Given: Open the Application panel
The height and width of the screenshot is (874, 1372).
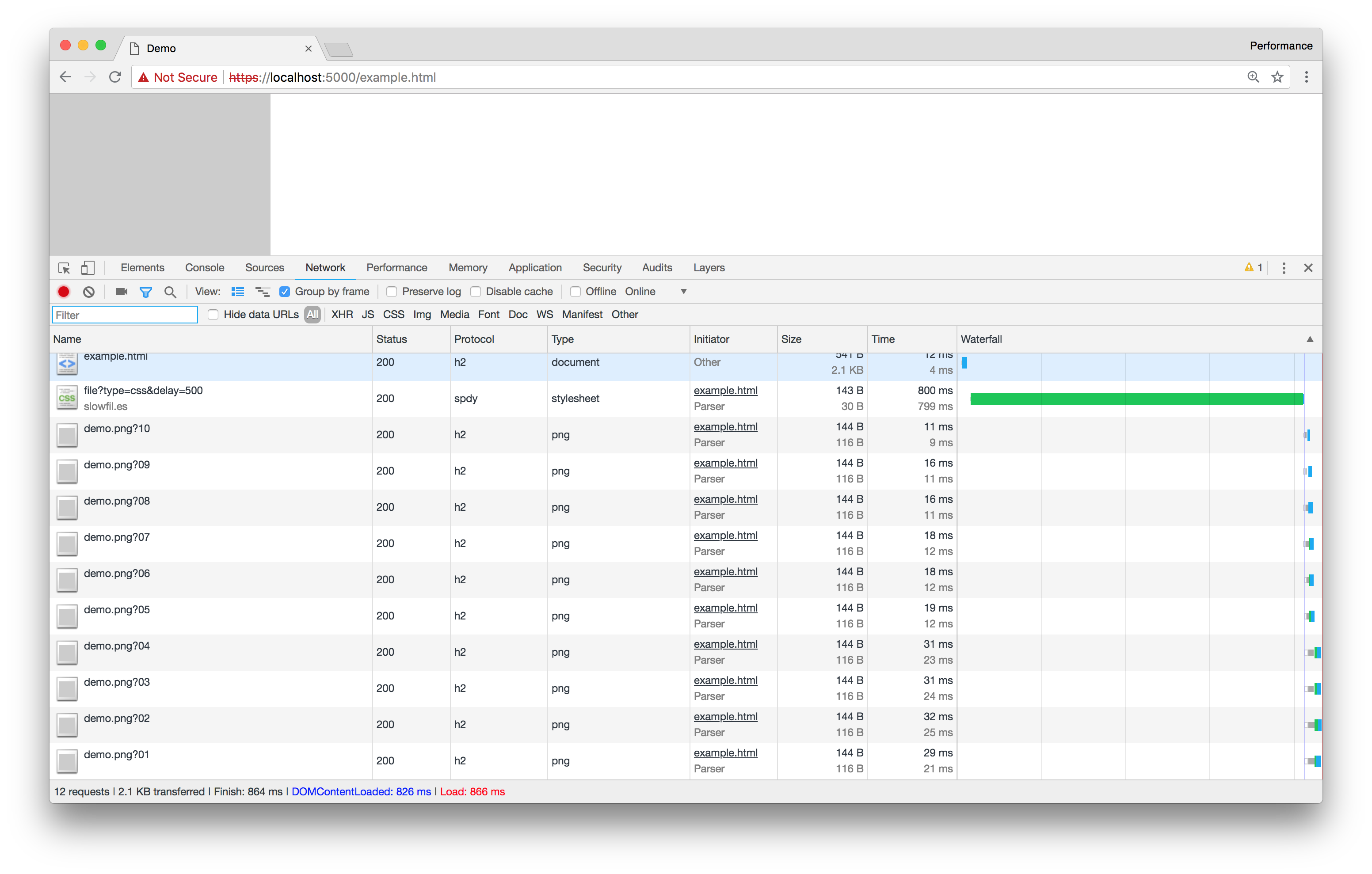Looking at the screenshot, I should tap(535, 268).
